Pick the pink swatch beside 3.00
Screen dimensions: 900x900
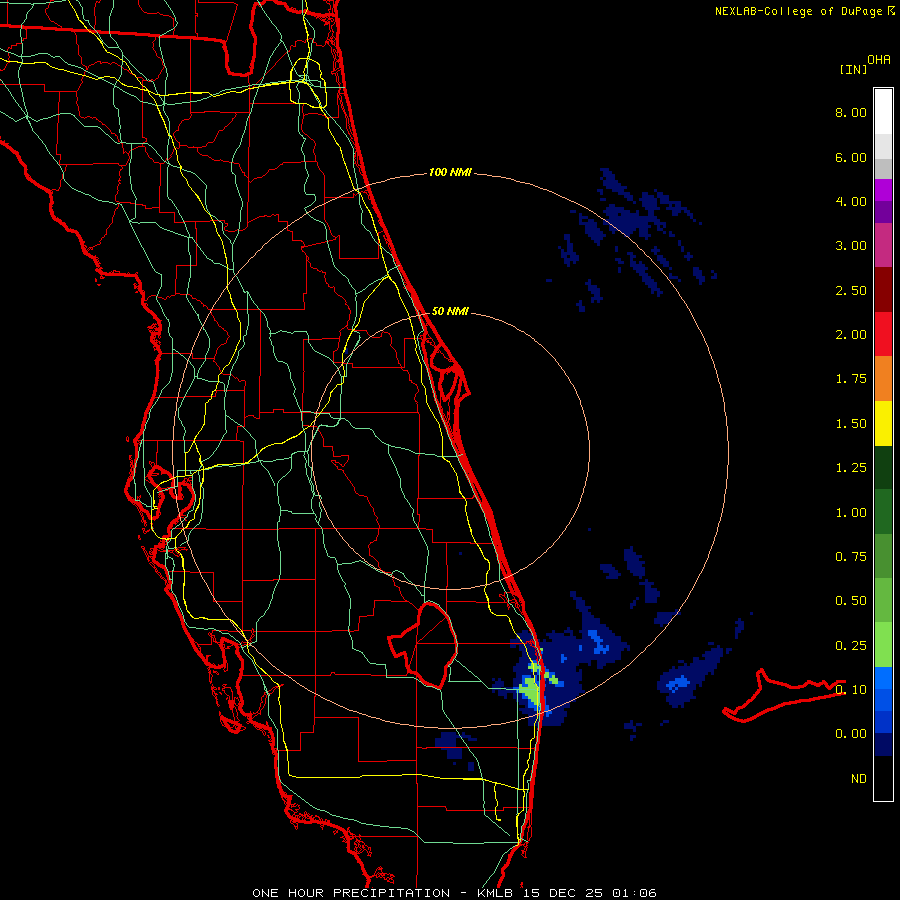pyautogui.click(x=883, y=245)
